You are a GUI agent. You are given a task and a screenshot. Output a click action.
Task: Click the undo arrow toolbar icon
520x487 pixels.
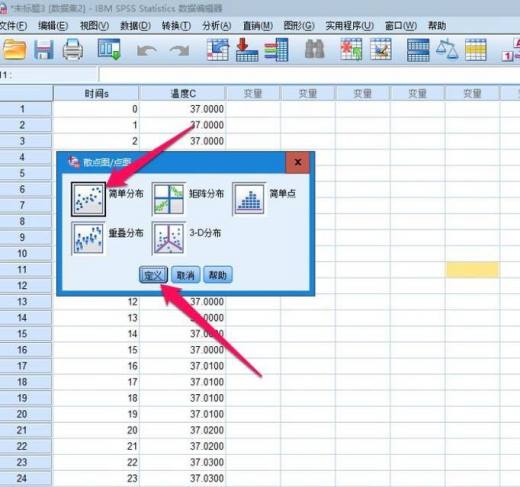(147, 51)
